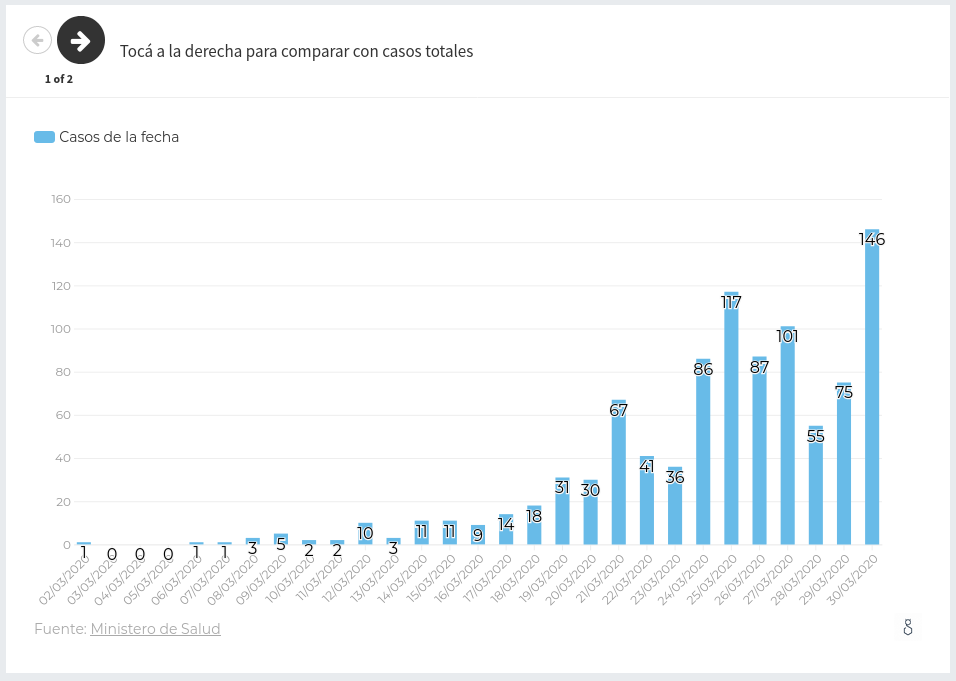The height and width of the screenshot is (681, 956).
Task: Go to next slide with right arrow
Action: point(80,40)
